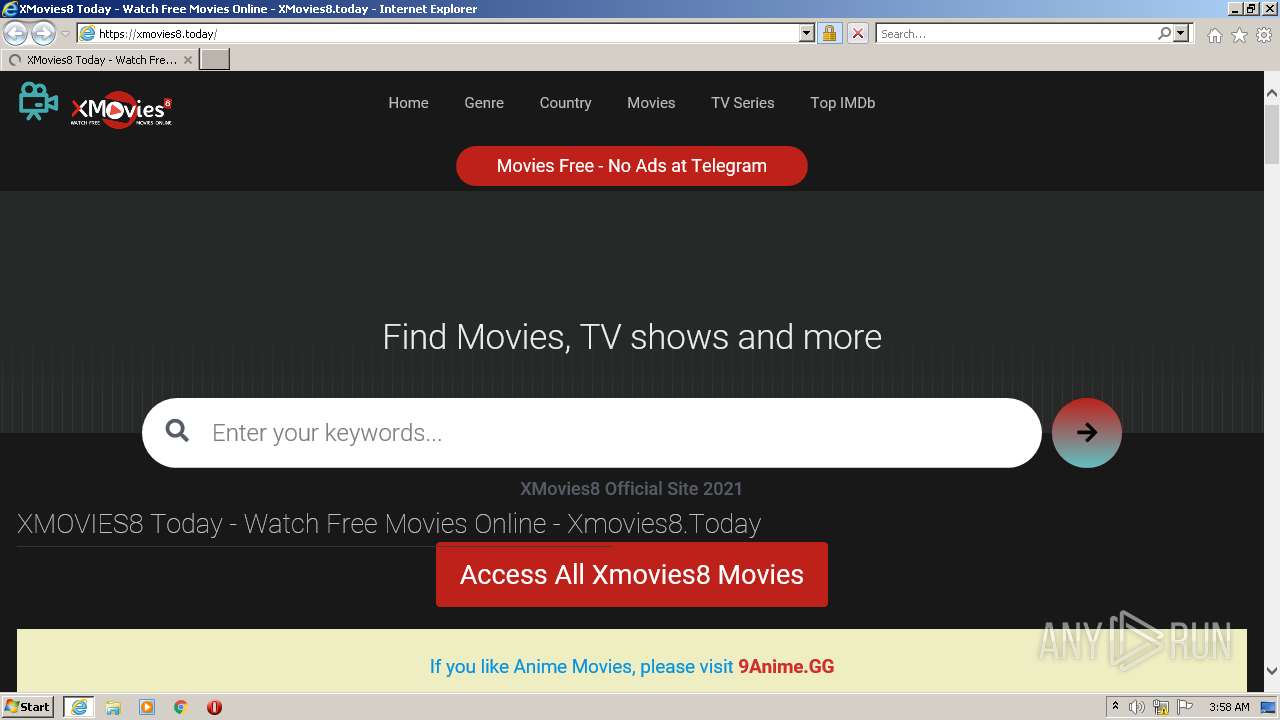This screenshot has height=720, width=1280.
Task: Open the search provider dropdown arrow
Action: 1181,34
